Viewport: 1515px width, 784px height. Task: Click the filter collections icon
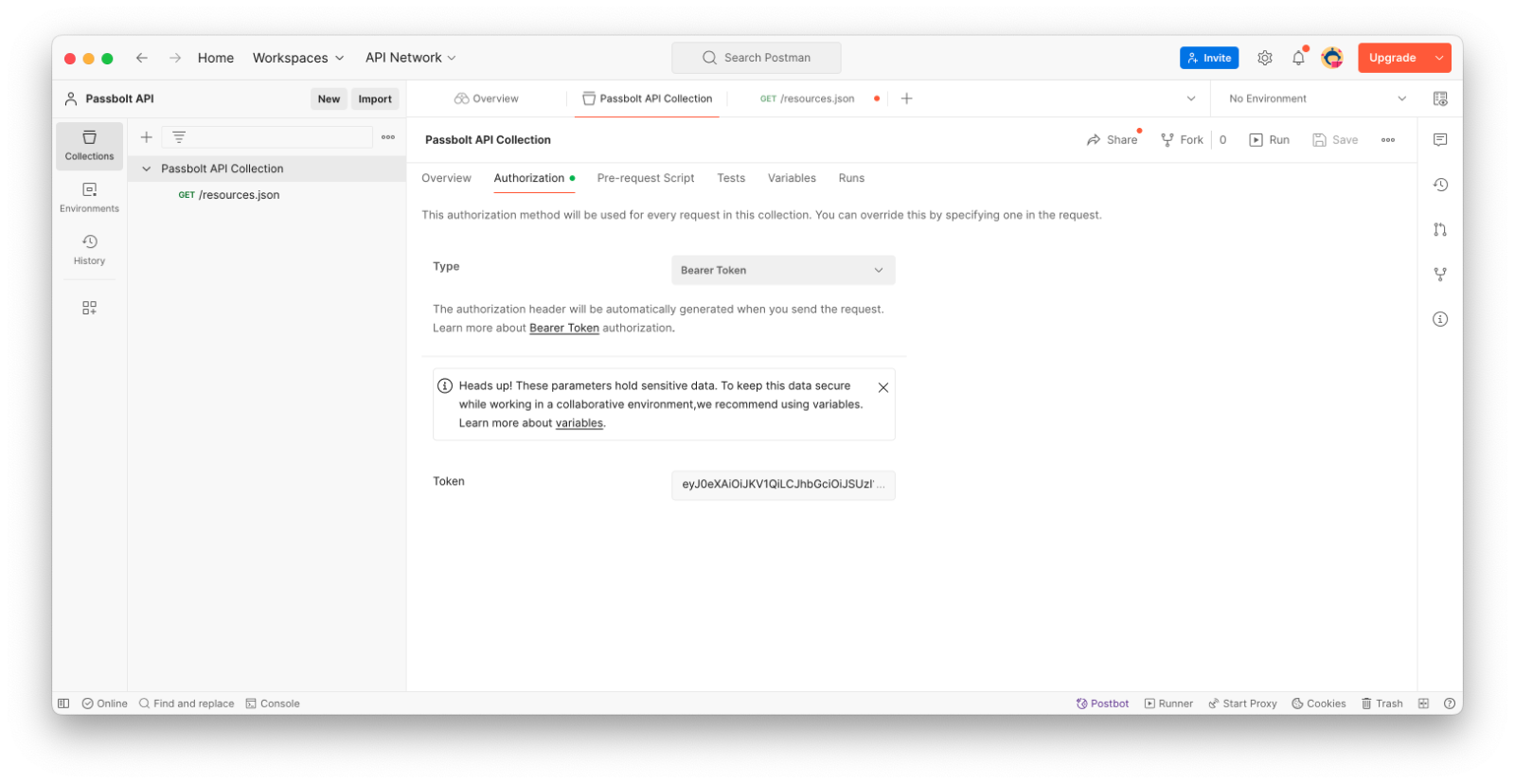(179, 137)
